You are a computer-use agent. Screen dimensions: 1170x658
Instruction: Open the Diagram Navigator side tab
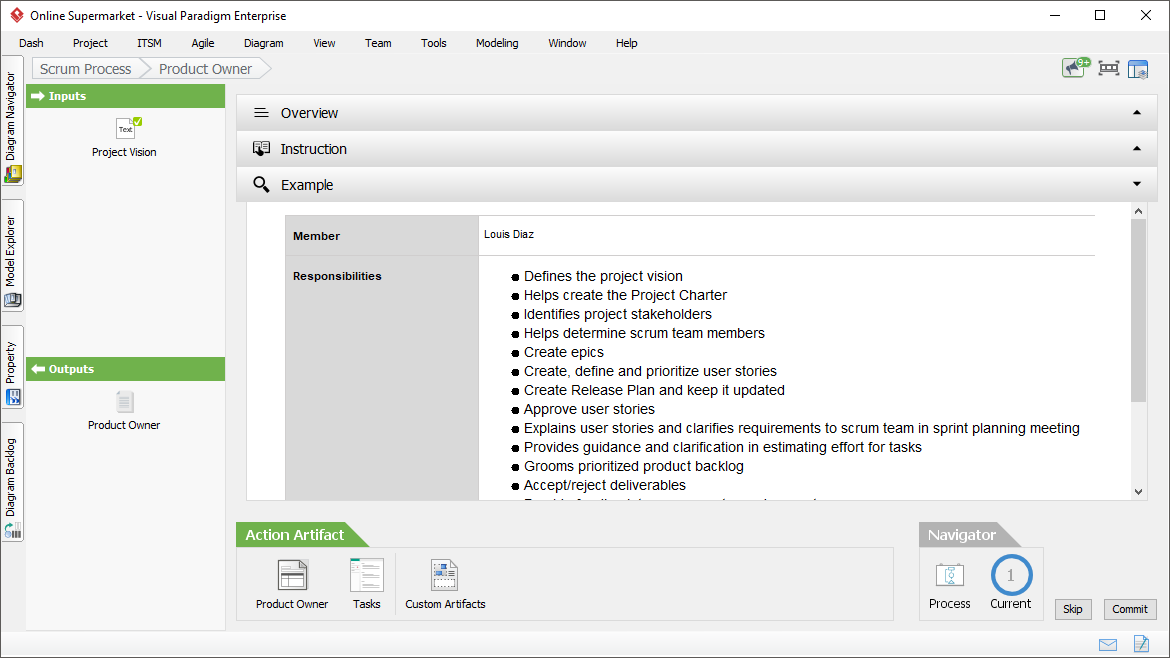pos(13,121)
